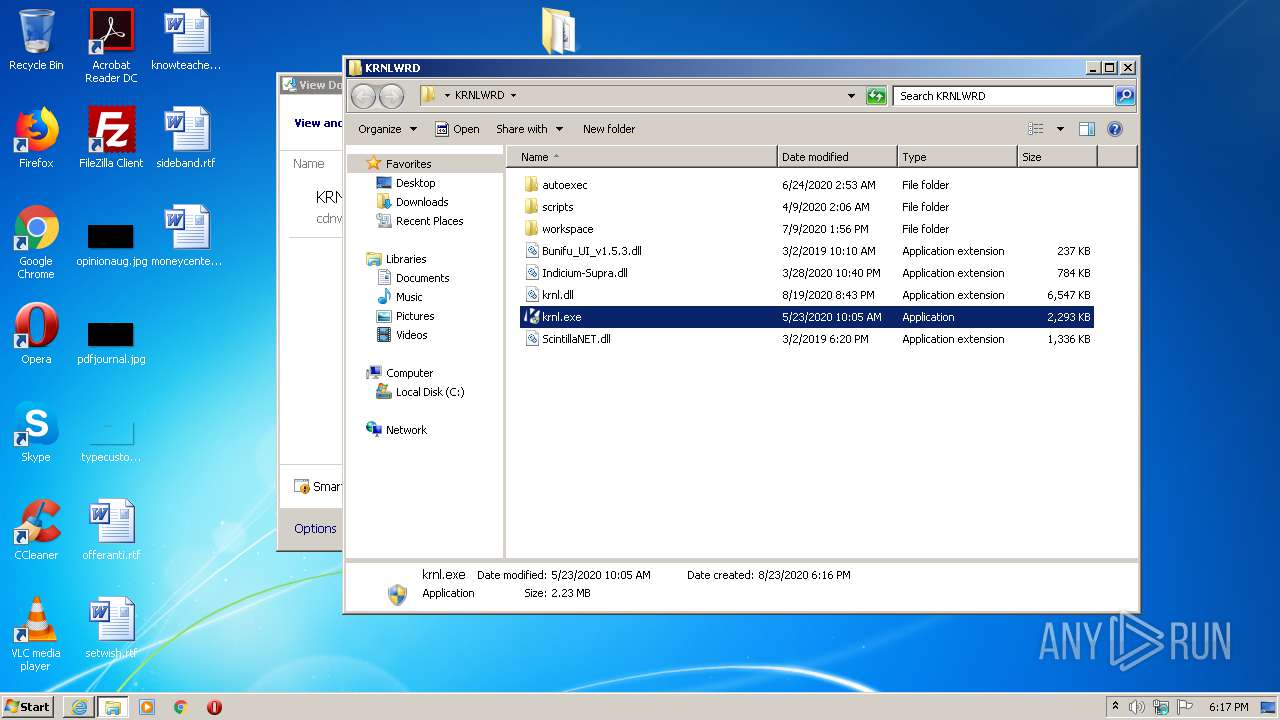Sort by the Name column header
1280x720 pixels.
tap(642, 157)
